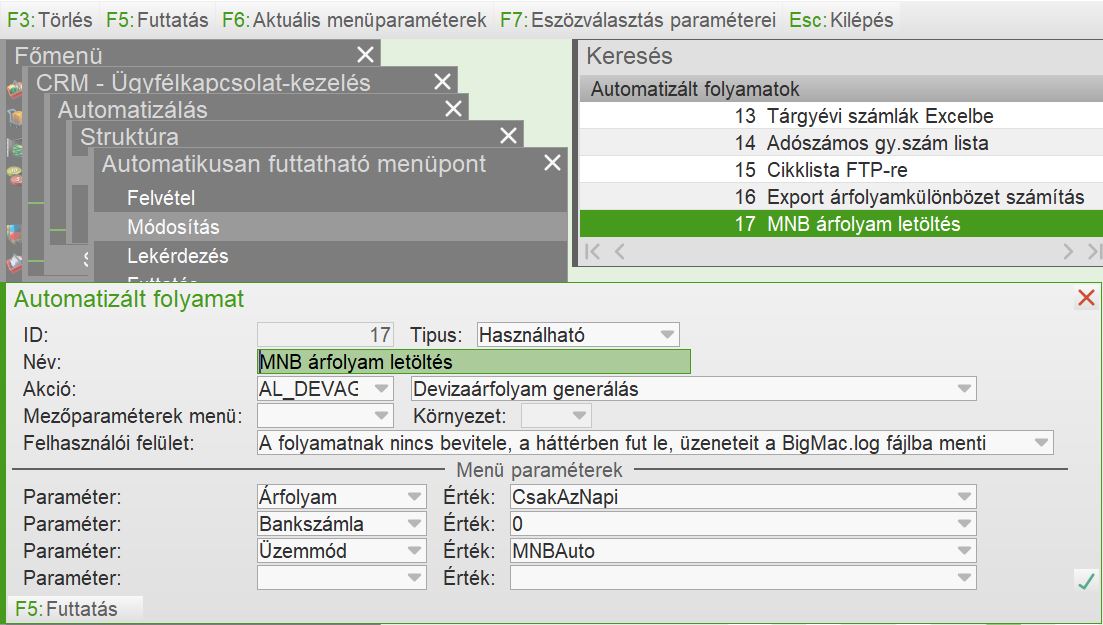Close the Struktúra panel
1103x625 pixels.
508,136
